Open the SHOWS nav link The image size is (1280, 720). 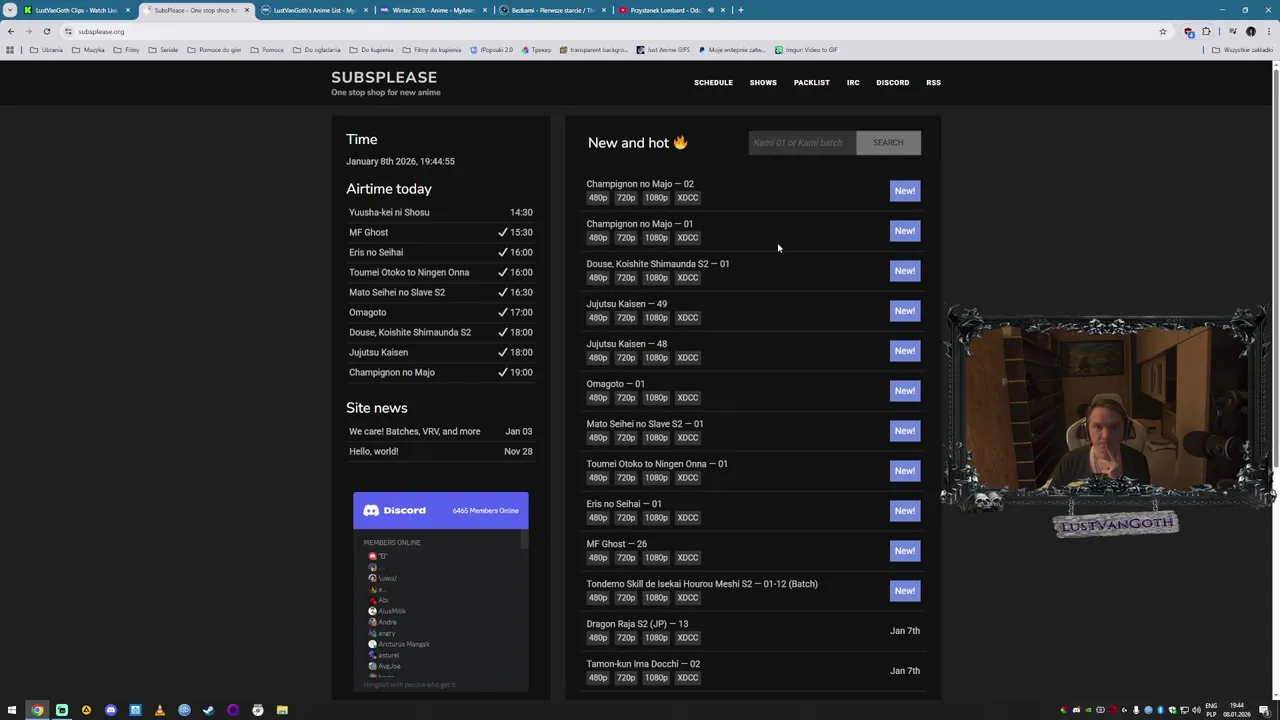coord(763,83)
